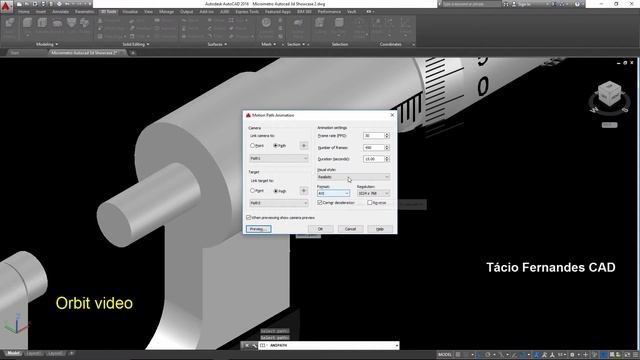
Task: Click the Help button in dialog
Action: pyautogui.click(x=380, y=229)
